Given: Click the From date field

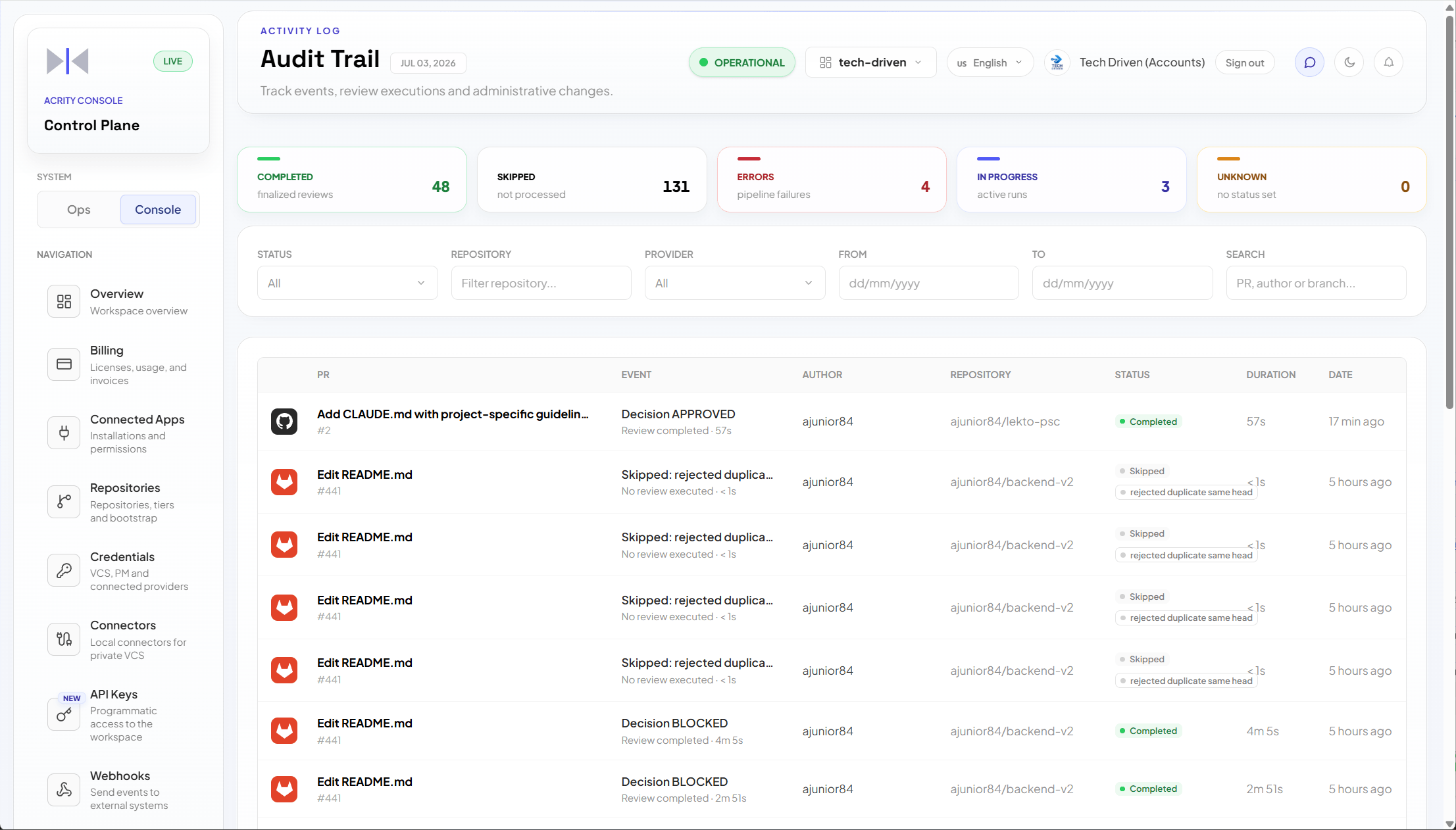Looking at the screenshot, I should (x=928, y=283).
